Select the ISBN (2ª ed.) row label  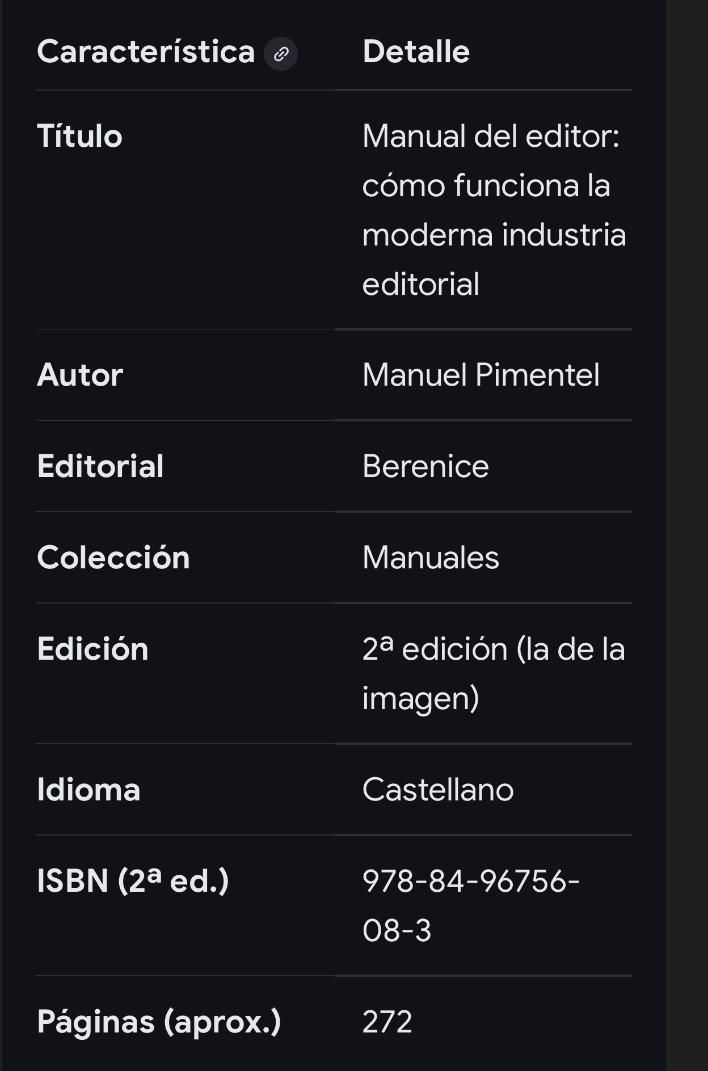(133, 881)
